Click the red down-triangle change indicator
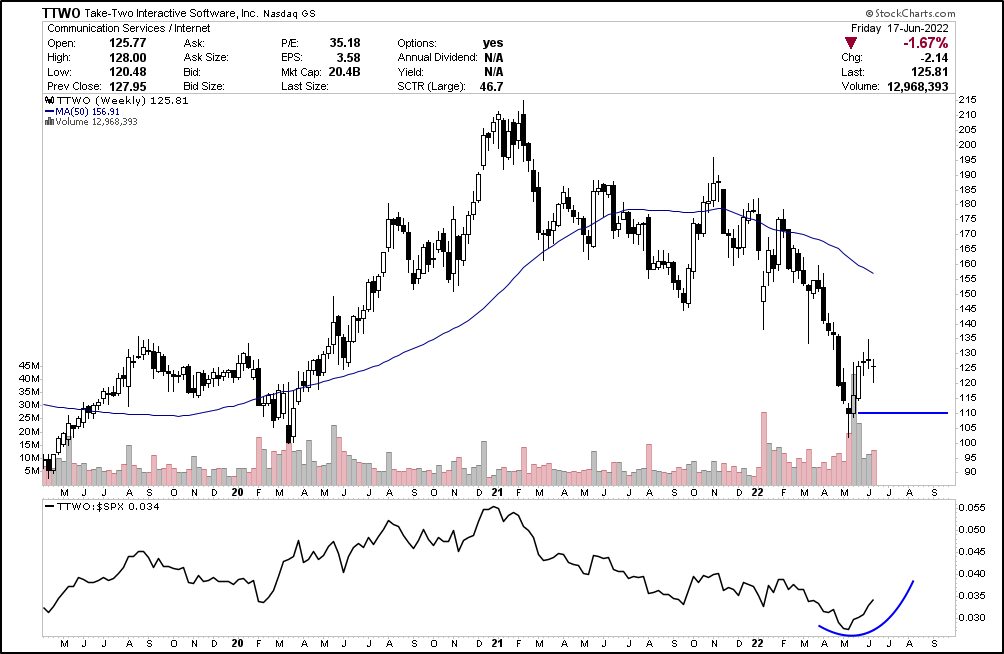 850,44
